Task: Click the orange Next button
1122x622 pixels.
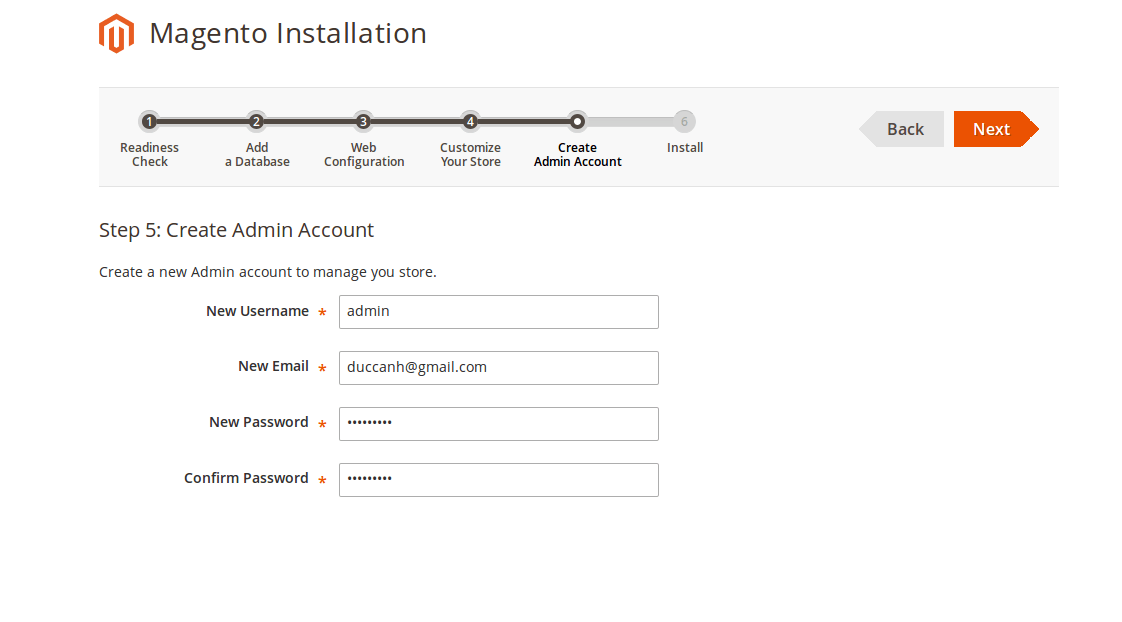Action: click(996, 129)
